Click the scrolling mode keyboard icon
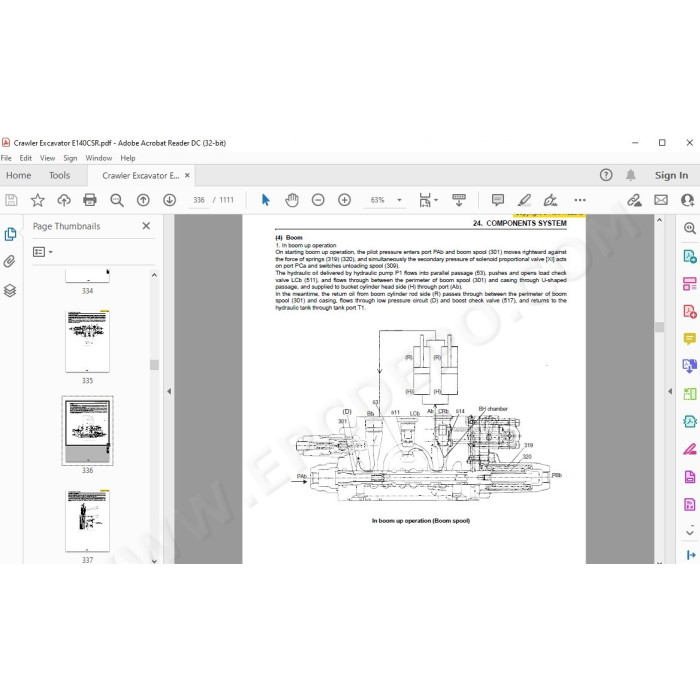The width and height of the screenshot is (700, 700). pyautogui.click(x=458, y=200)
